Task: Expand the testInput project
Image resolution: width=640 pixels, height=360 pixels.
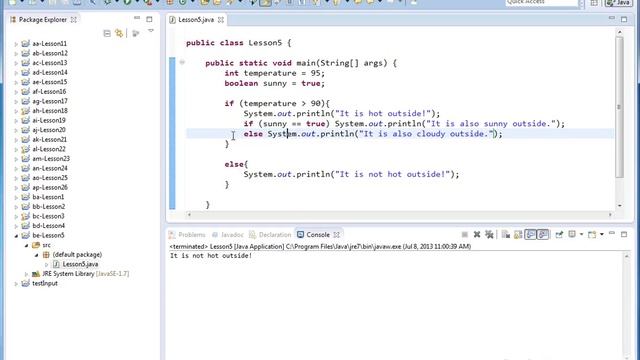Action: point(16,284)
